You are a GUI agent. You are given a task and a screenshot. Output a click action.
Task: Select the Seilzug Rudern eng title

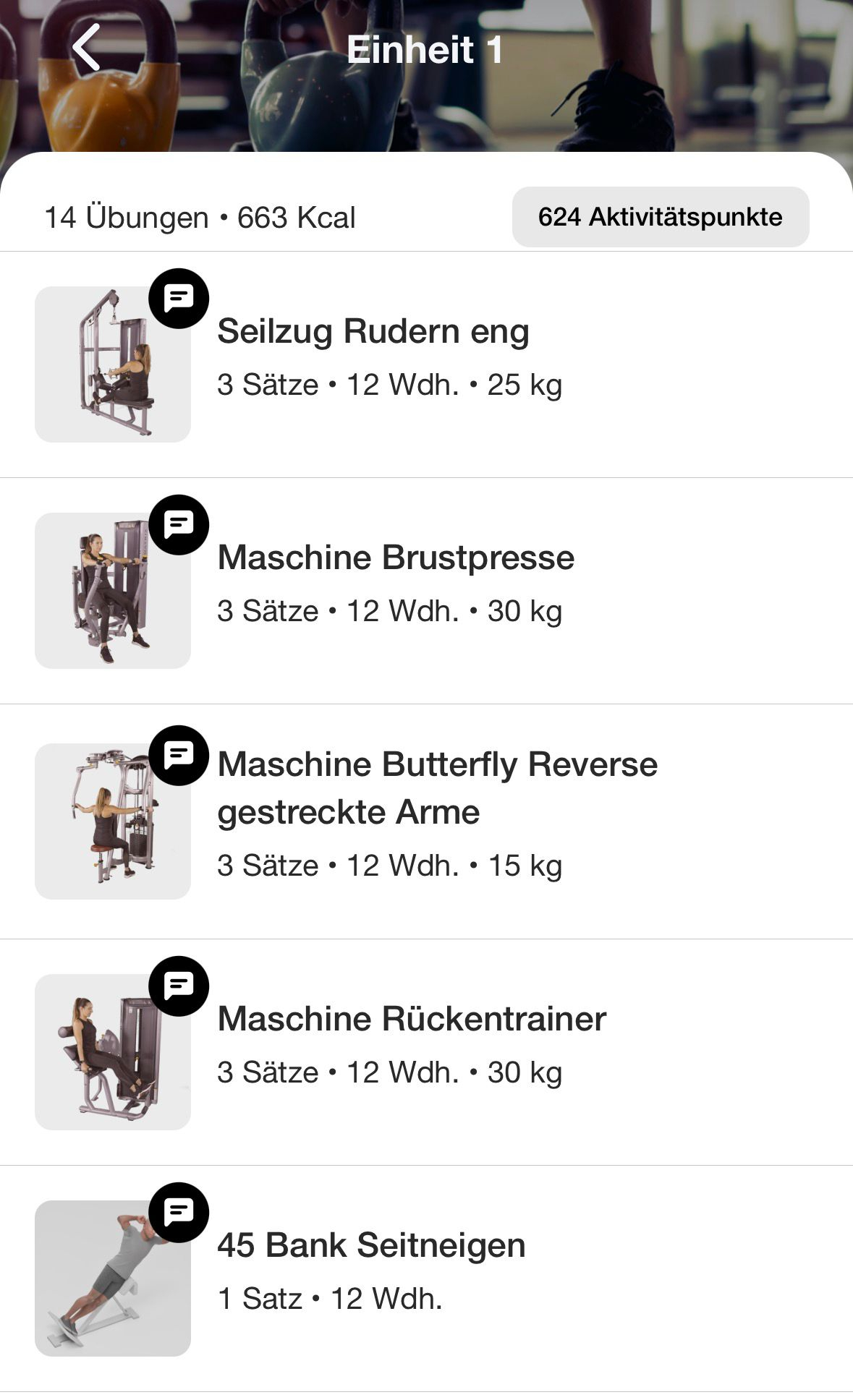click(x=373, y=331)
